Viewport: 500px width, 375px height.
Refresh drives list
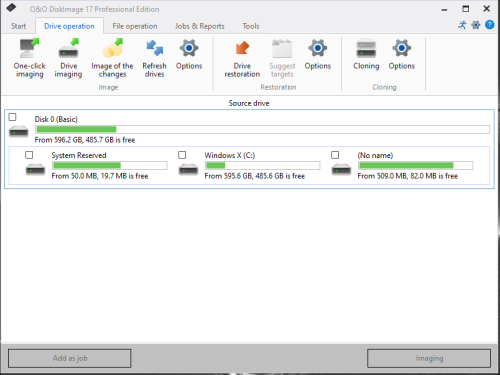(x=154, y=58)
